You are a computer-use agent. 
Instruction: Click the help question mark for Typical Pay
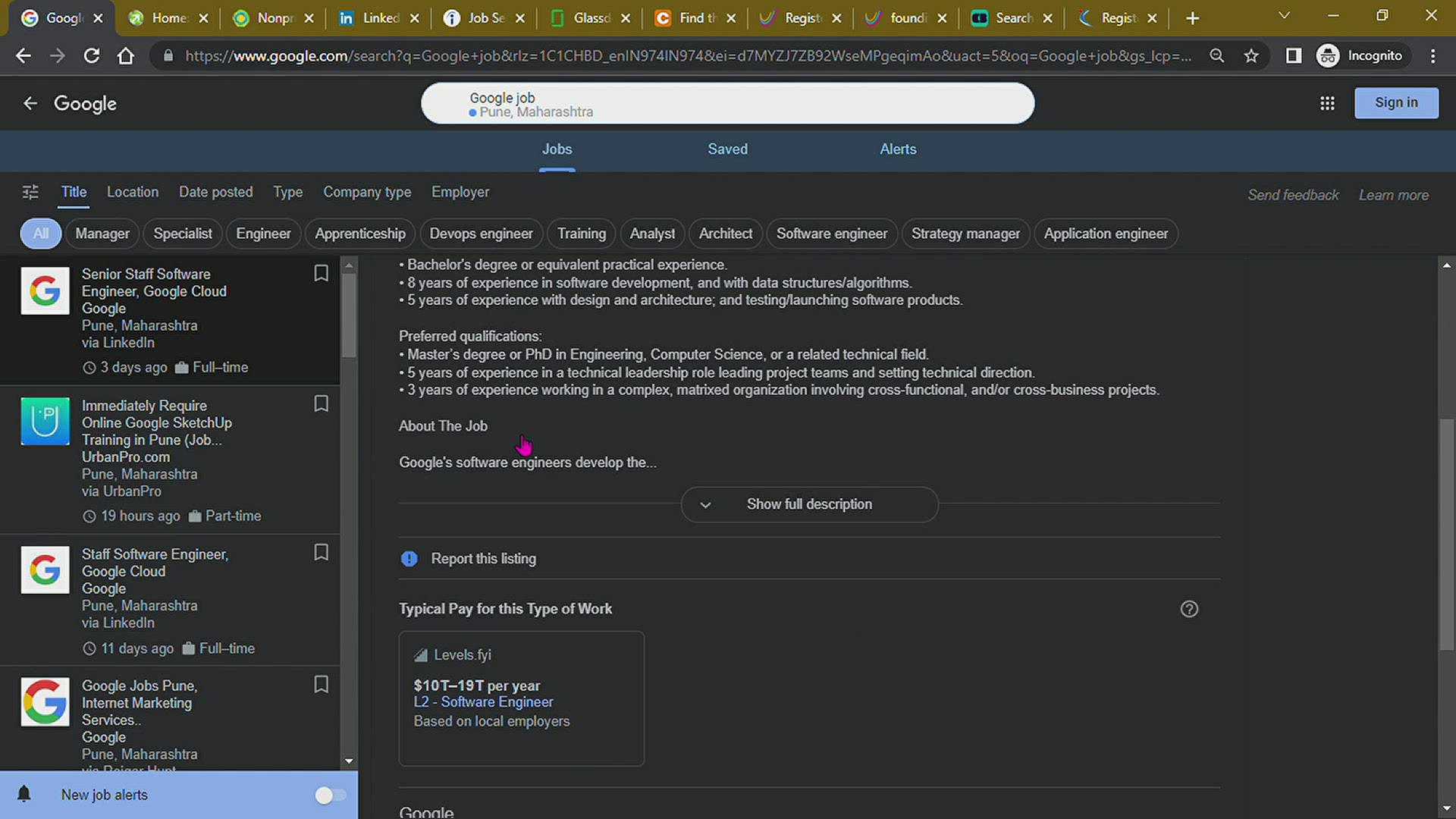tap(1189, 609)
